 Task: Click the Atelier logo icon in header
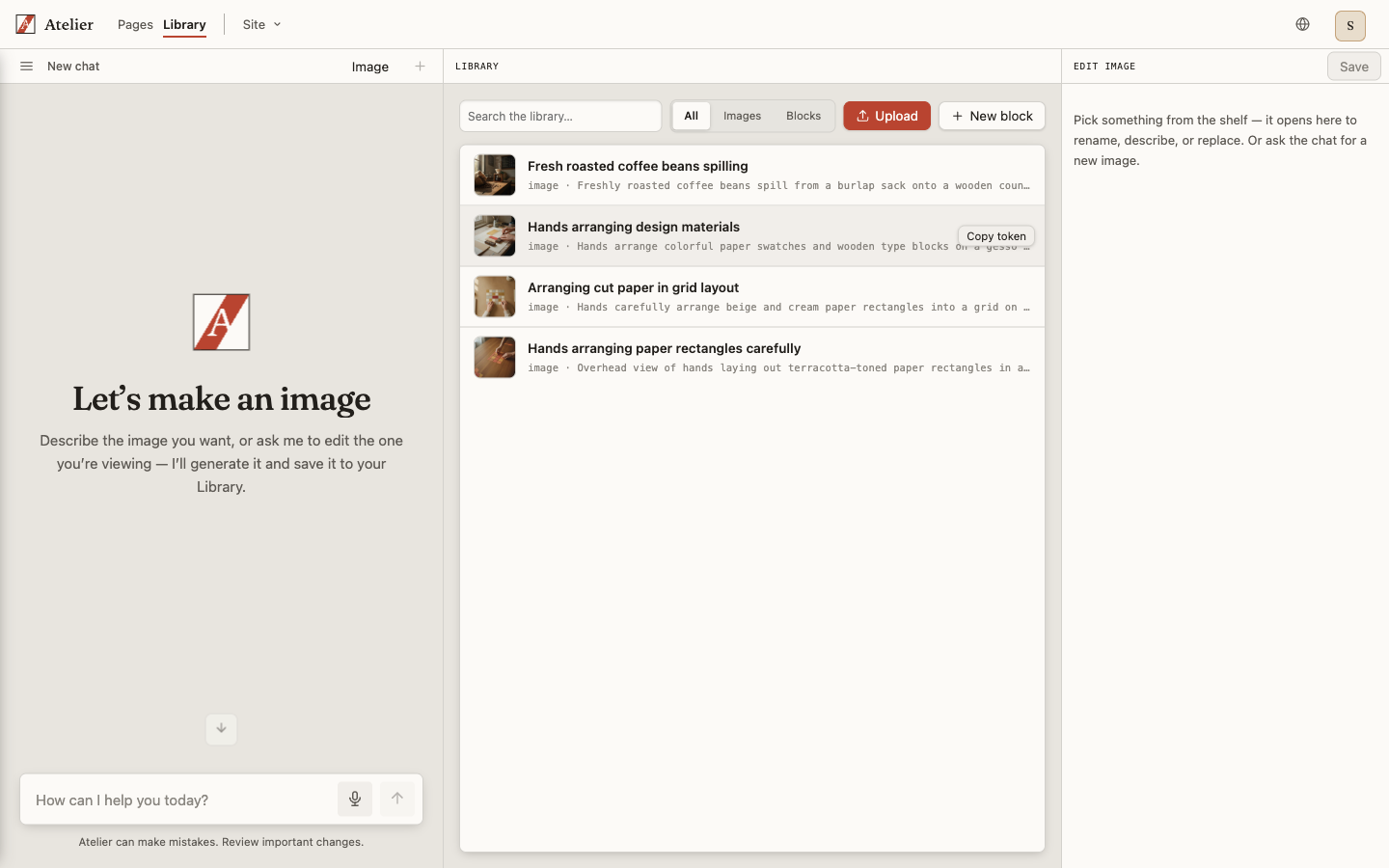click(x=26, y=24)
